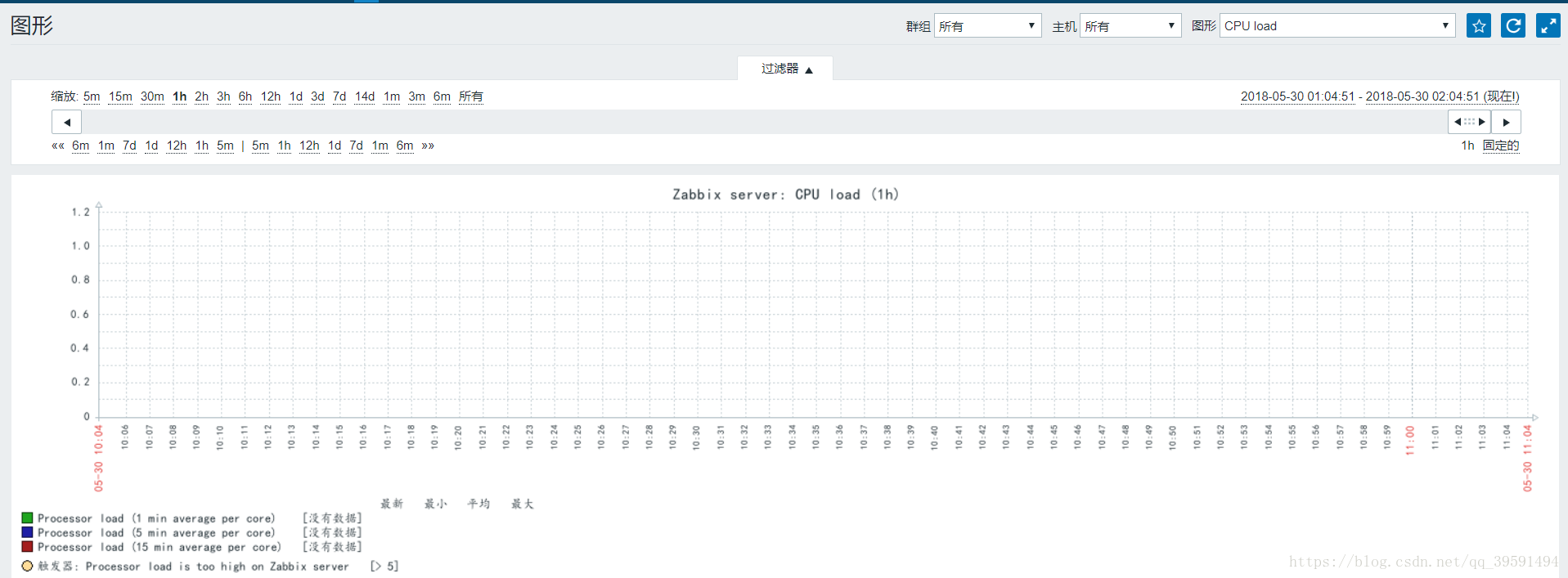Click green 1 min average legend swatch
Screen dimensions: 1568x578
tap(27, 518)
